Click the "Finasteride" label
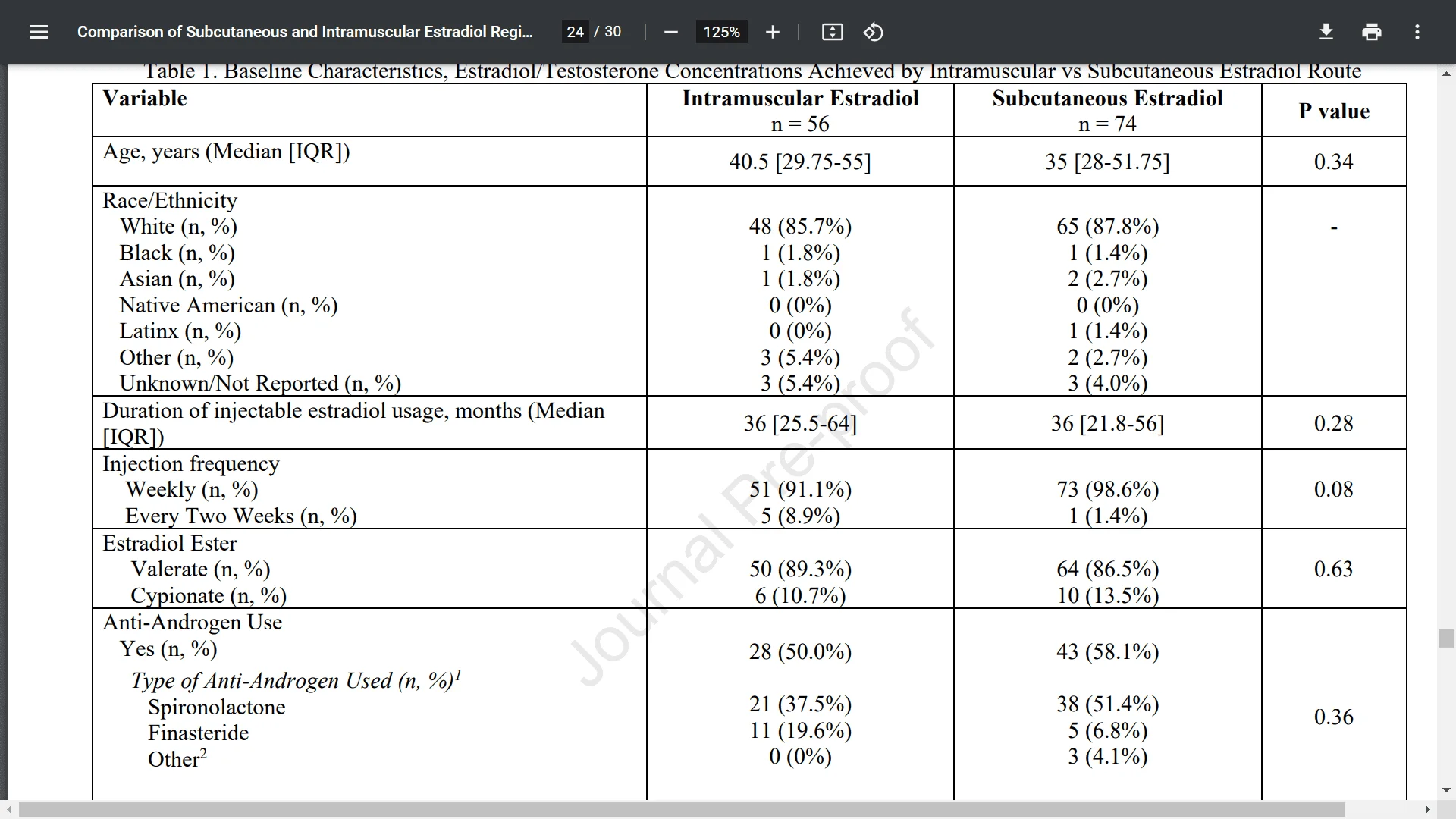Screen dimensions: 1456x819 pyautogui.click(x=198, y=733)
